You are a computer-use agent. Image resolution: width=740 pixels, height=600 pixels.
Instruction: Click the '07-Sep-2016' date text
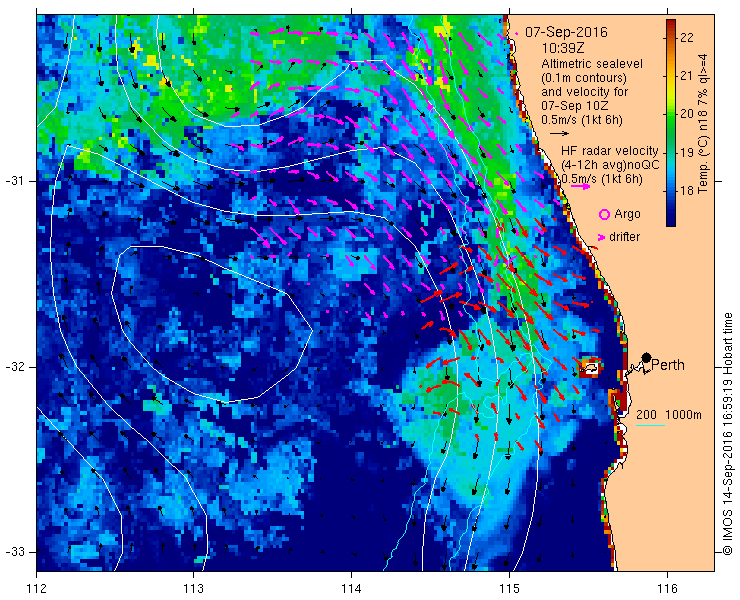click(566, 33)
